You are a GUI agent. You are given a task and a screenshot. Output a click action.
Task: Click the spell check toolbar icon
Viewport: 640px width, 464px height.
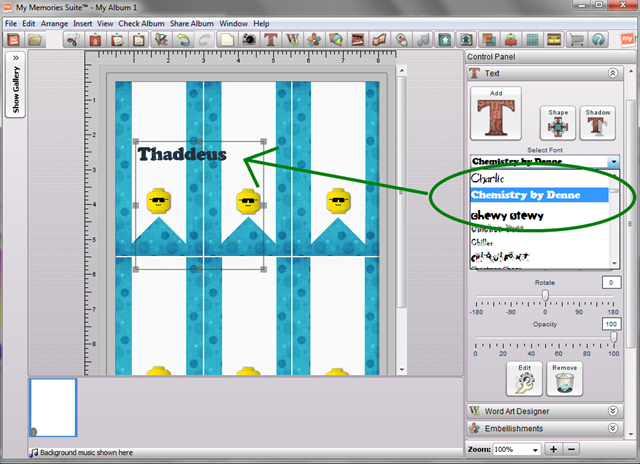click(161, 40)
